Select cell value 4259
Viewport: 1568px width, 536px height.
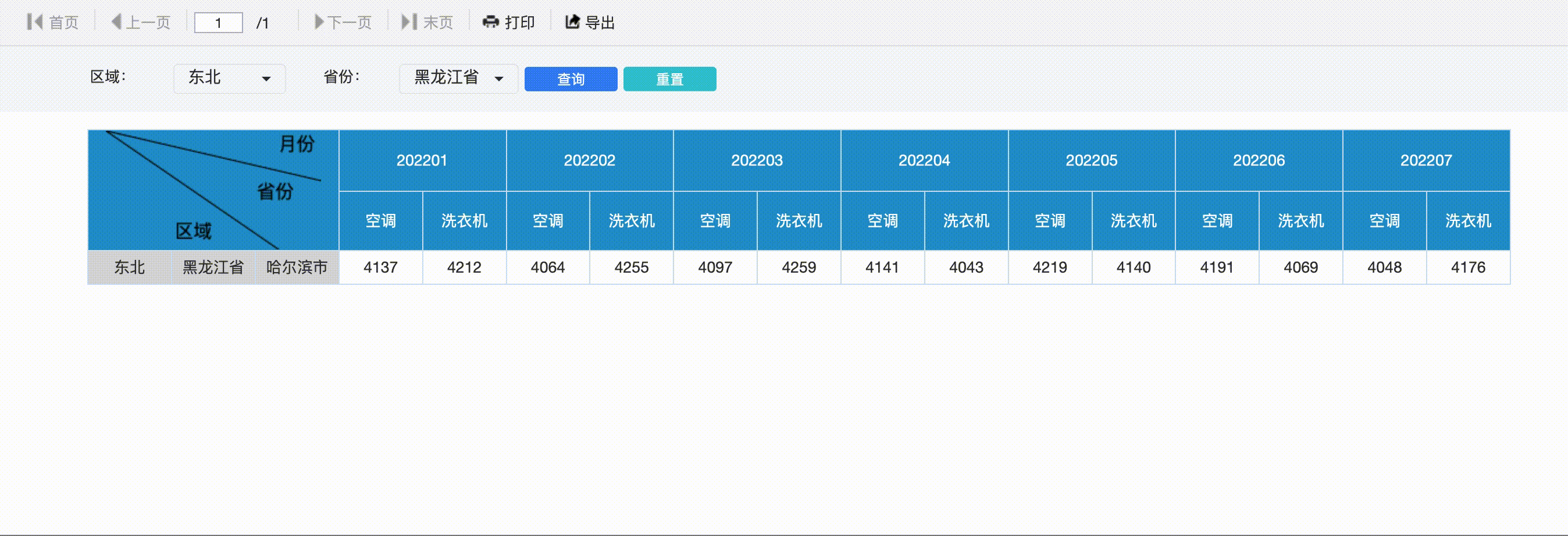tap(799, 267)
